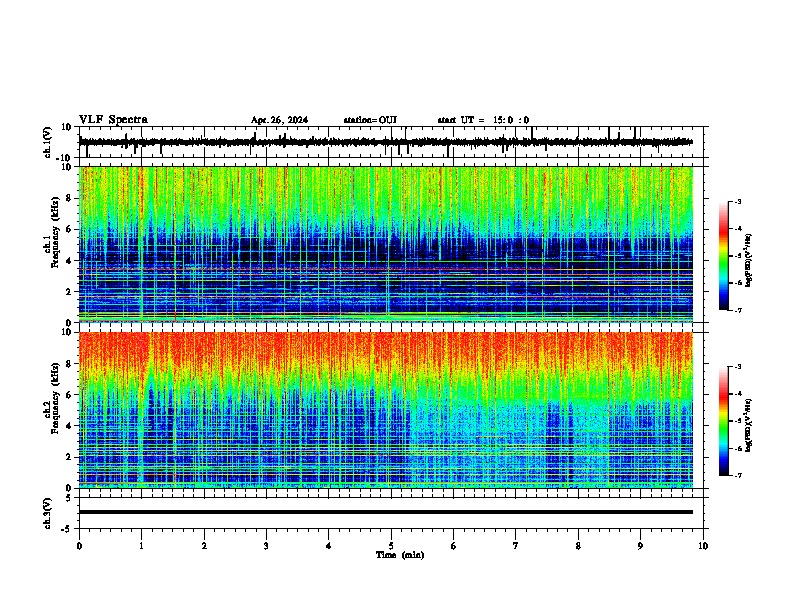Click the ch.2 spectrogram color scale bar

724,421
